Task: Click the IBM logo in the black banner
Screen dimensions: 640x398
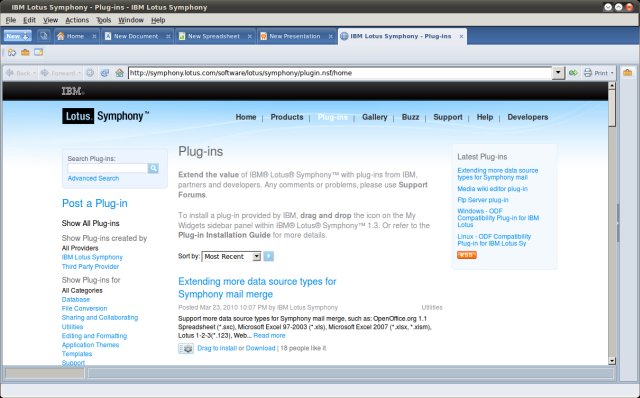Action: [72, 91]
